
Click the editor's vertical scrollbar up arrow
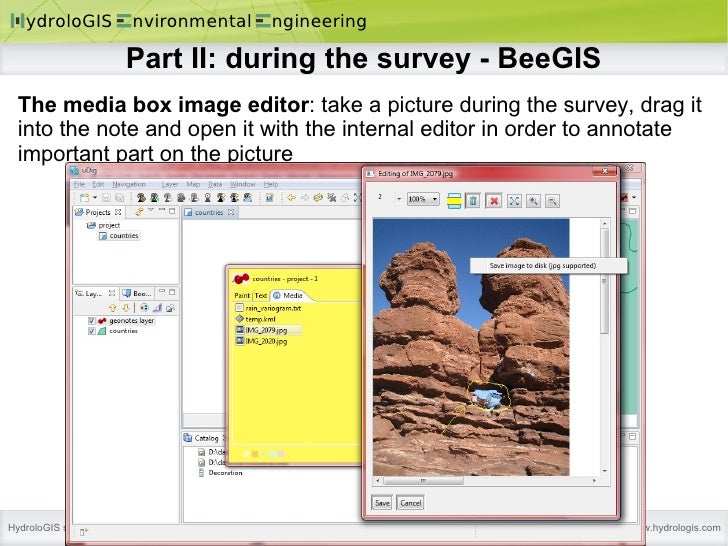point(604,224)
